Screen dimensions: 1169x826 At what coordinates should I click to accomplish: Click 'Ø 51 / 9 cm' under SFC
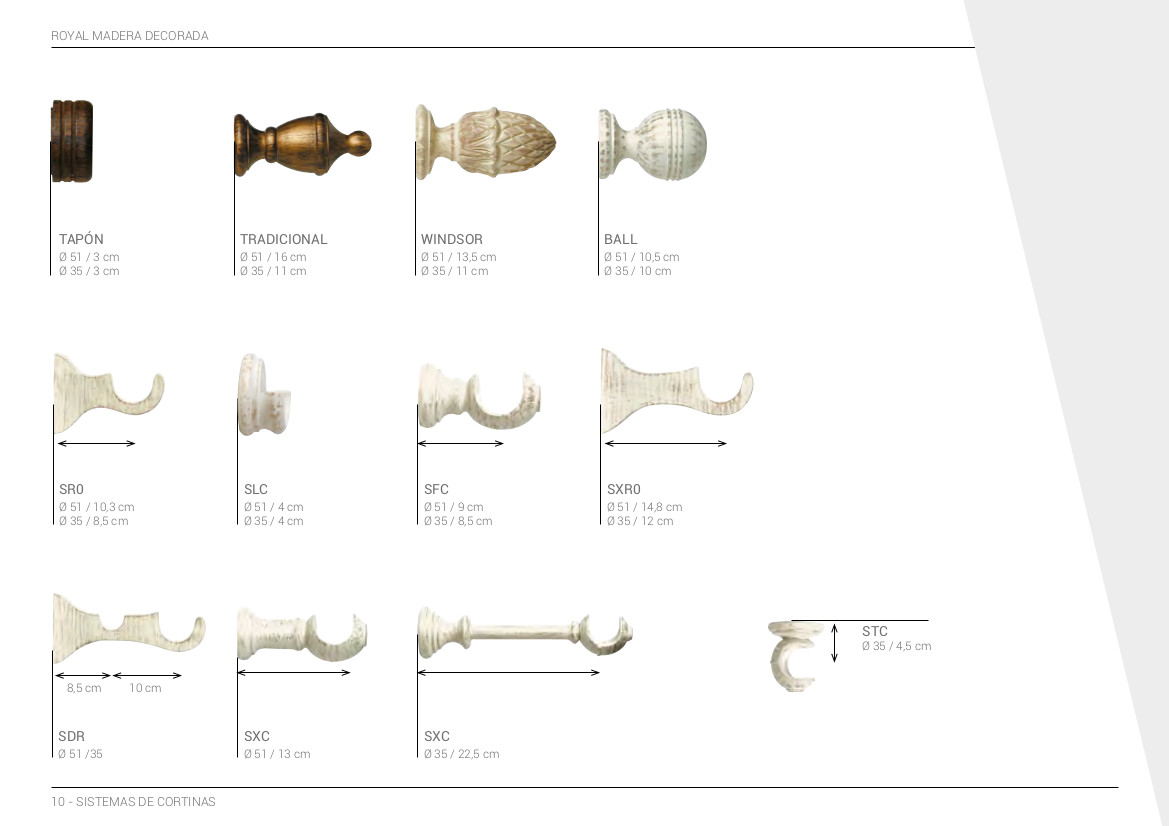tap(453, 507)
